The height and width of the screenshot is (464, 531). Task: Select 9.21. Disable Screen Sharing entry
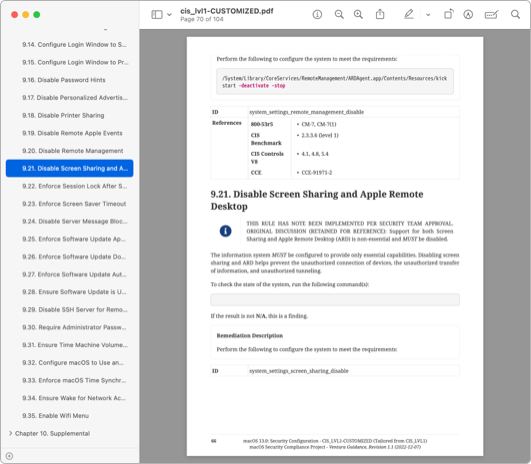click(69, 168)
